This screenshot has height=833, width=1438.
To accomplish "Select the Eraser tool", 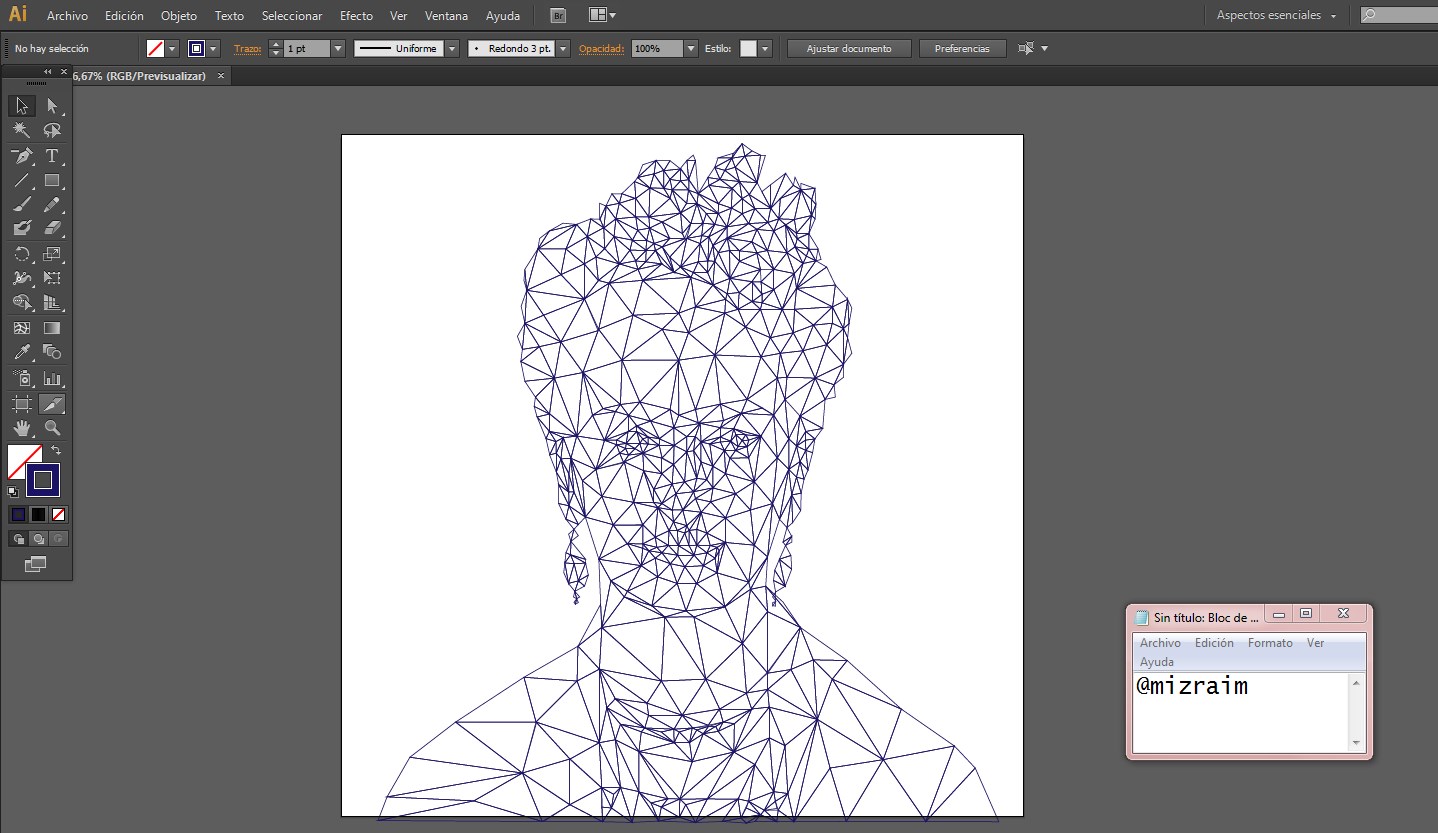I will [52, 229].
